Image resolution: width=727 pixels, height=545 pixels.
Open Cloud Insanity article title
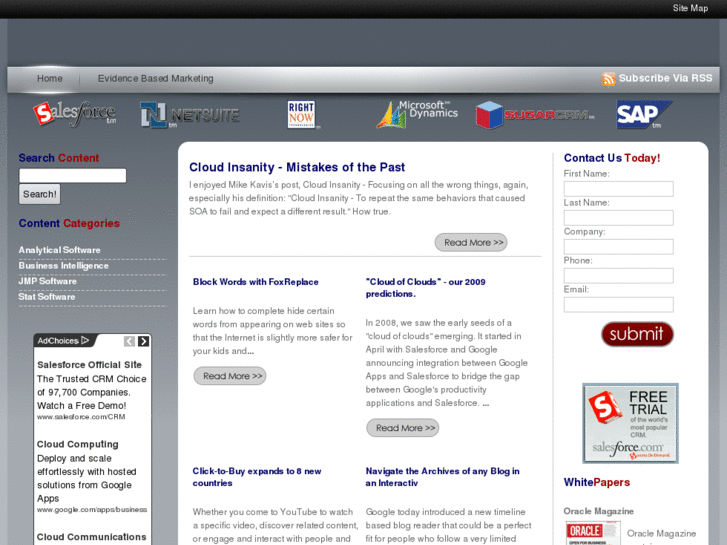click(297, 167)
